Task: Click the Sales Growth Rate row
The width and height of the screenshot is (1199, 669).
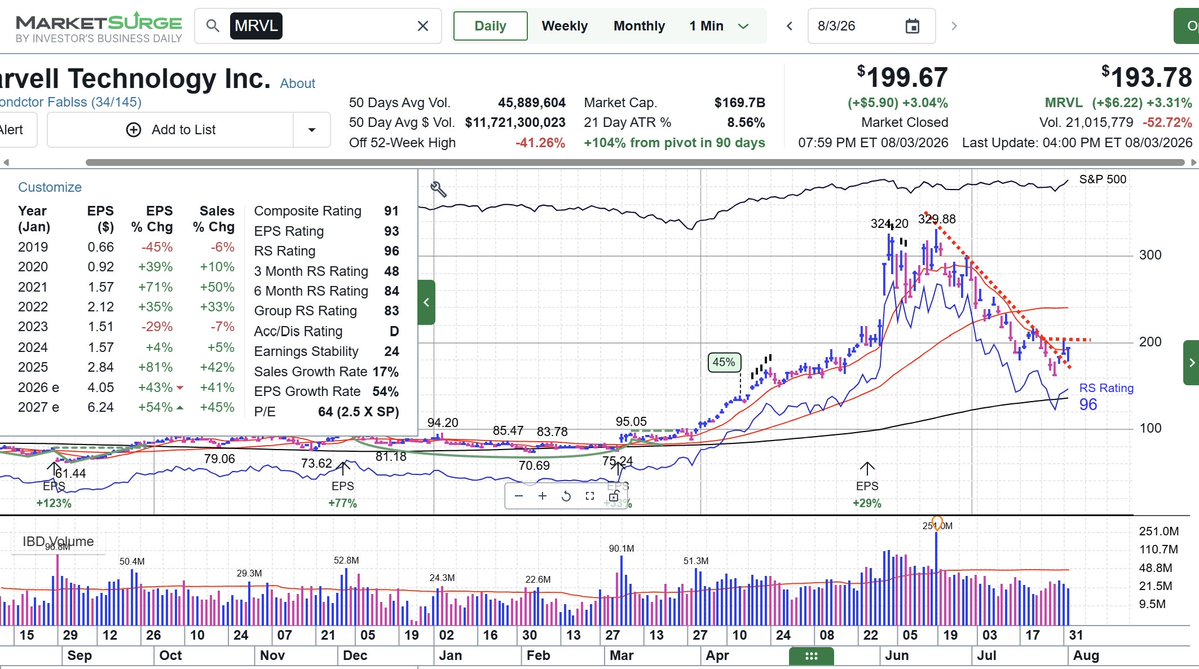Action: 327,372
